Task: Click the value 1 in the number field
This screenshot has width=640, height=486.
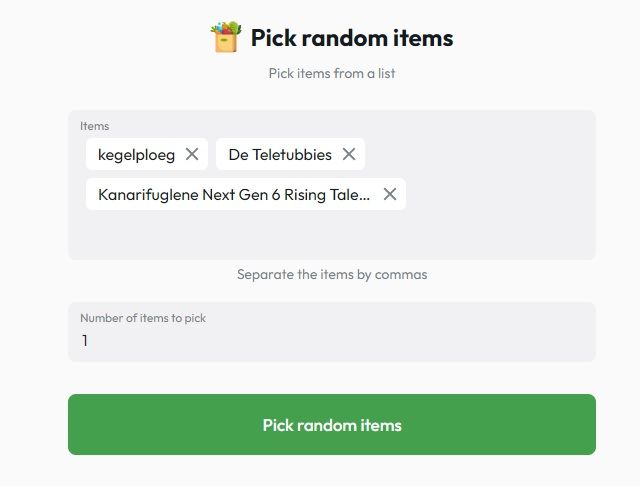Action: [85, 340]
